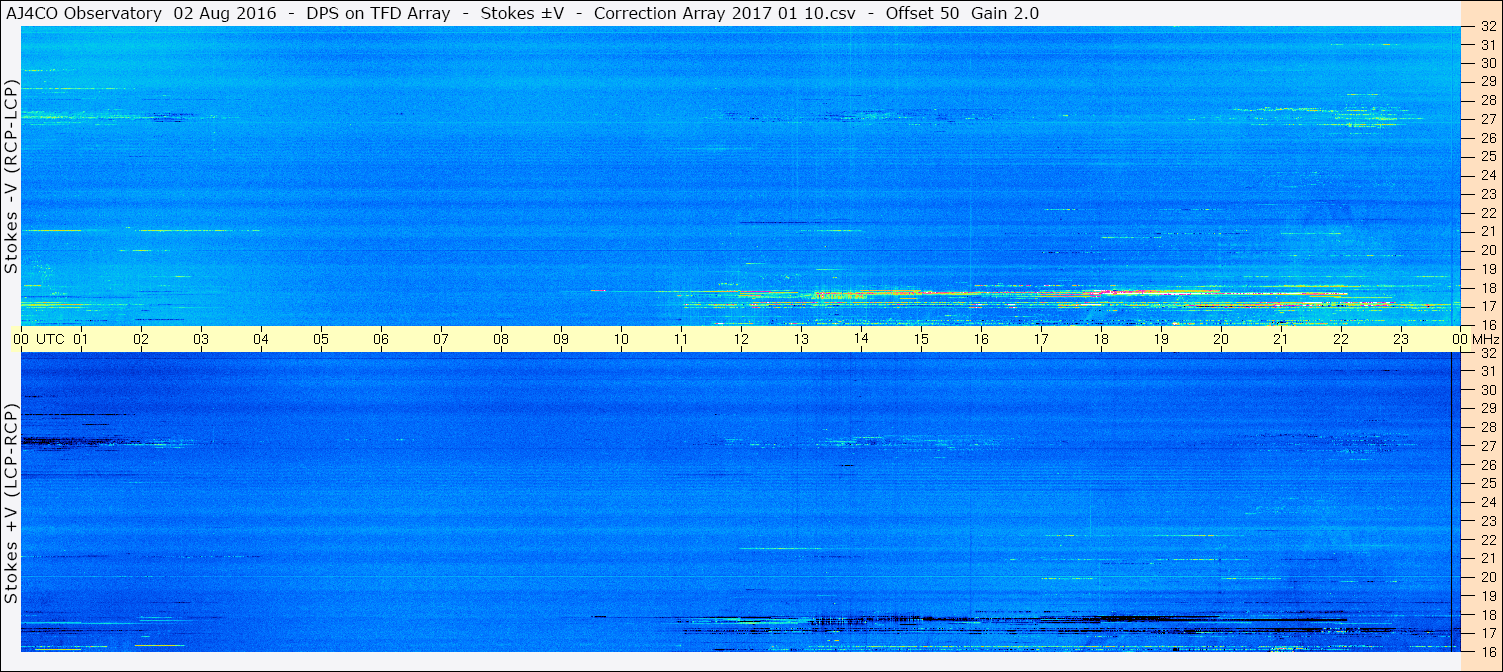
Task: Select hour 11 marker on the time axis
Action: (x=681, y=339)
